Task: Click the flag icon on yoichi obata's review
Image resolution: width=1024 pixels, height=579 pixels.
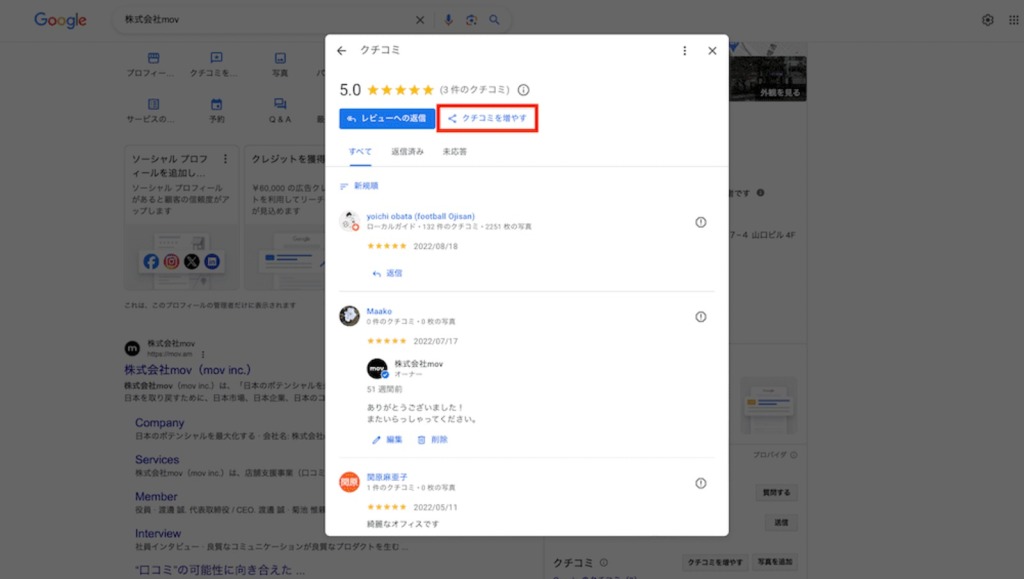Action: point(700,222)
